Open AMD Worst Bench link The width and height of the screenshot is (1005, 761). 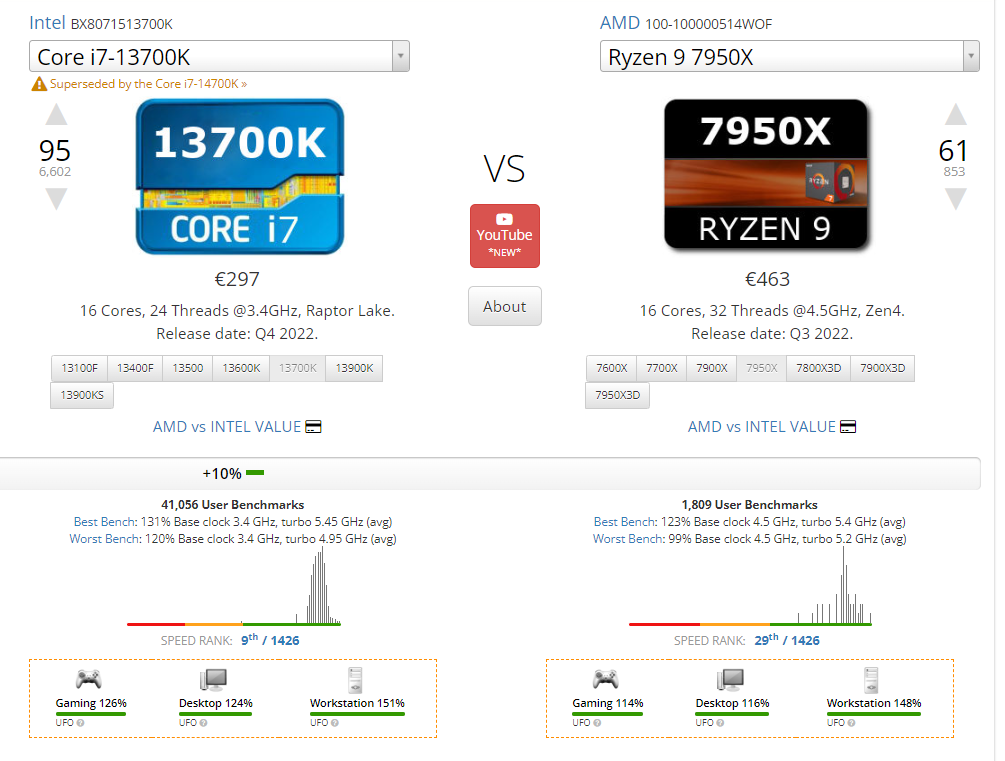(628, 539)
